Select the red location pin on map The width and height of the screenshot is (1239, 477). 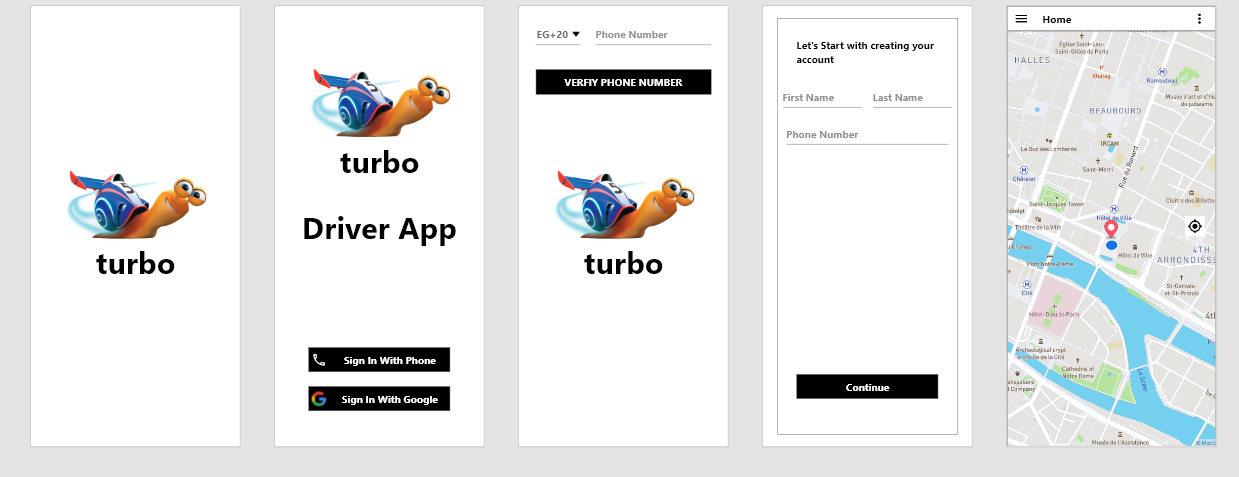(x=1111, y=231)
